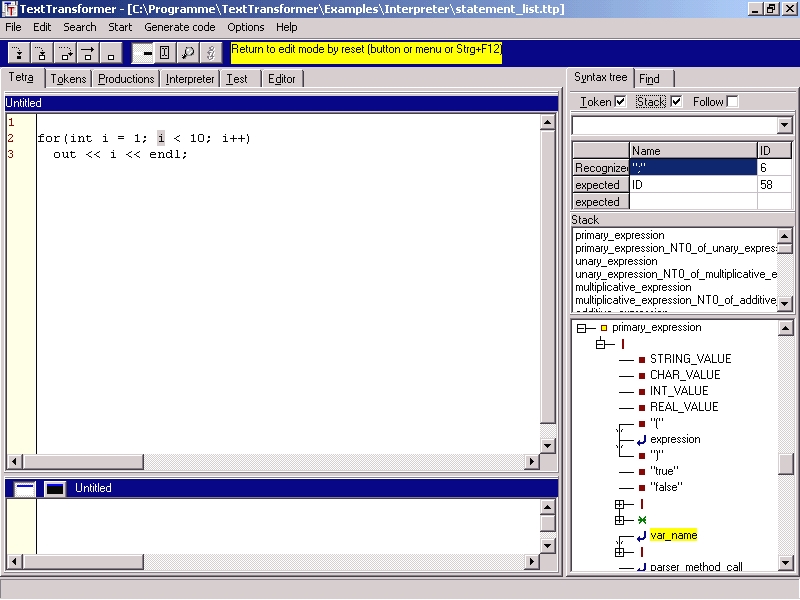800x600 pixels.
Task: Select the STRING_VALUE tree item
Action: (690, 359)
